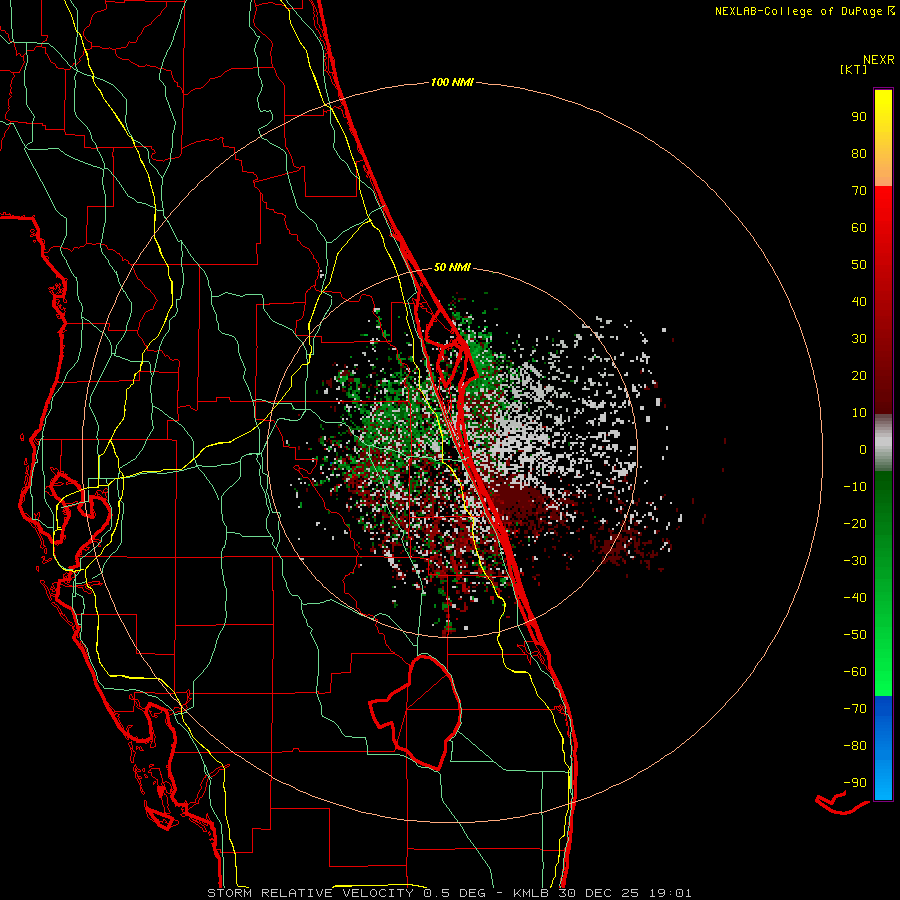Screen dimensions: 900x900
Task: Click the gray zero-velocity band of color bar
Action: [883, 443]
